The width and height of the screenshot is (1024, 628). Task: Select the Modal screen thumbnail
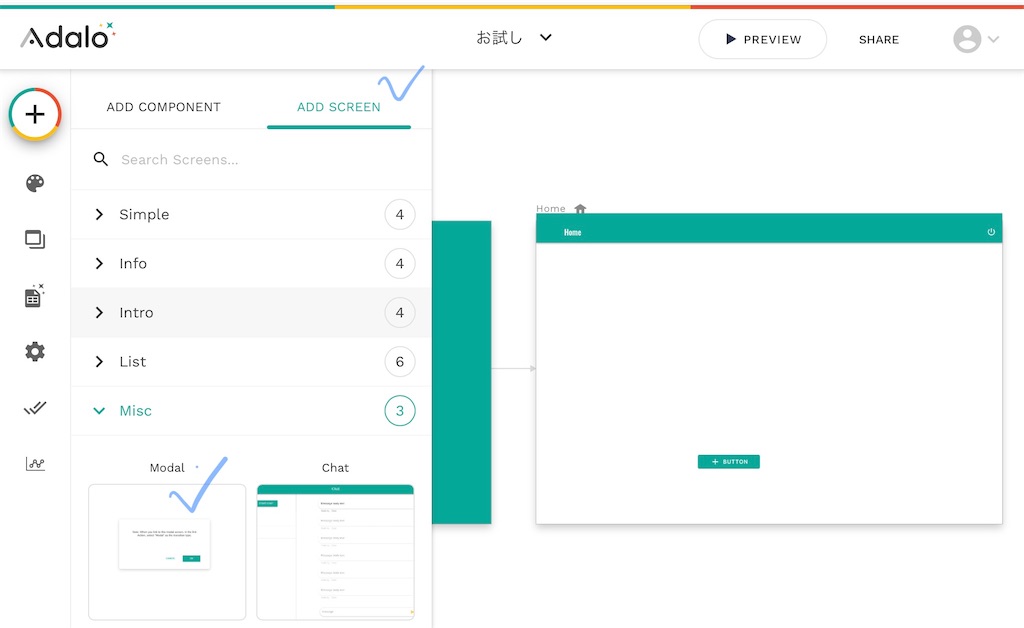tap(167, 552)
